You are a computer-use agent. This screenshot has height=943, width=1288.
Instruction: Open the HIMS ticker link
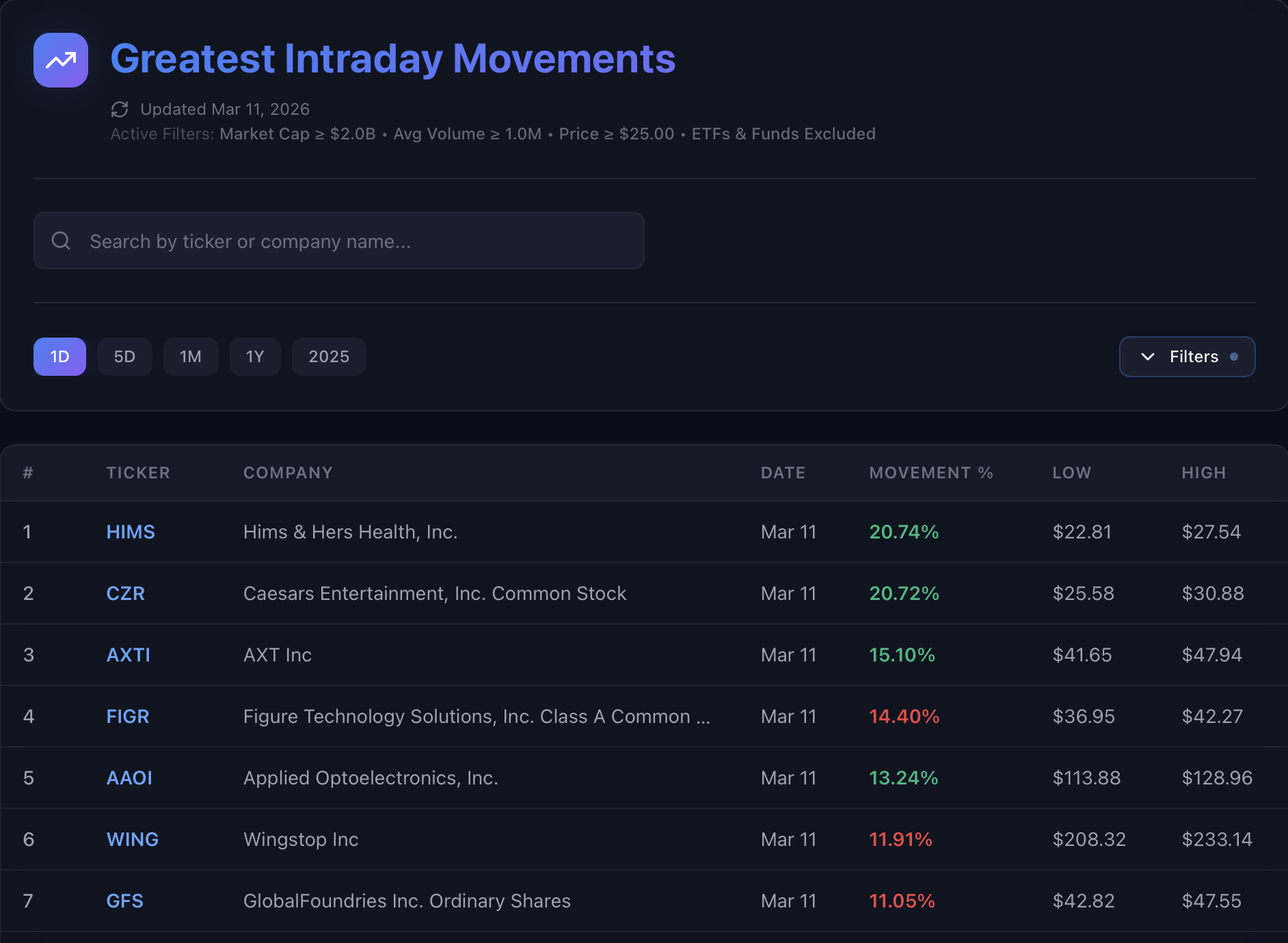[131, 532]
